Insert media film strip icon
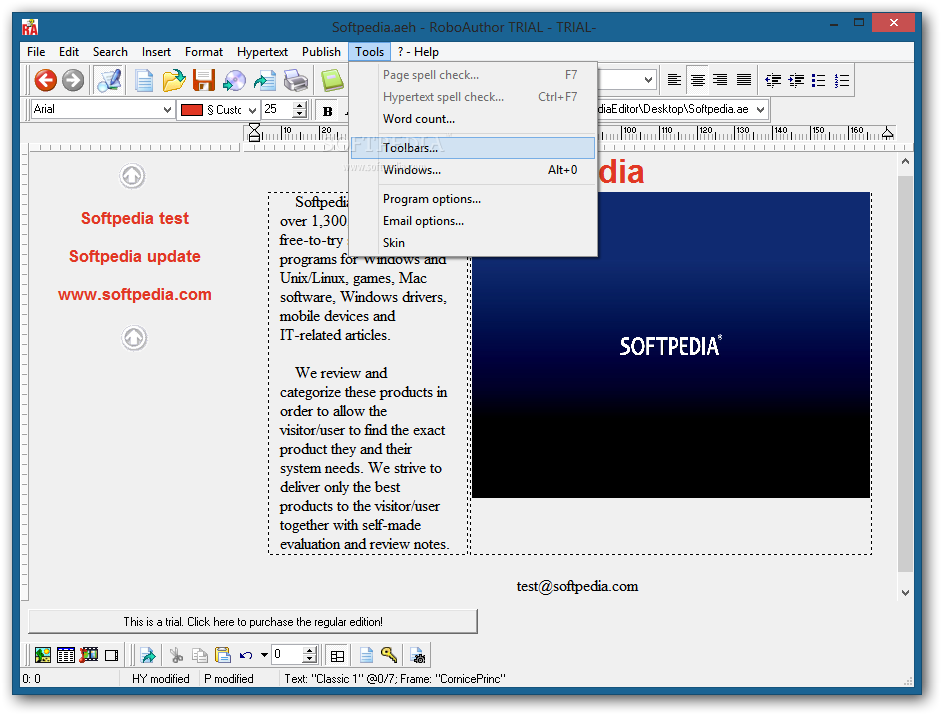 [x=89, y=655]
